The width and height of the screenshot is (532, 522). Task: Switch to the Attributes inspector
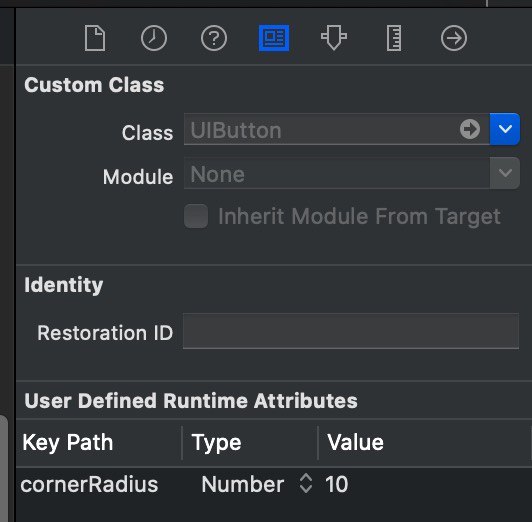tap(334, 38)
